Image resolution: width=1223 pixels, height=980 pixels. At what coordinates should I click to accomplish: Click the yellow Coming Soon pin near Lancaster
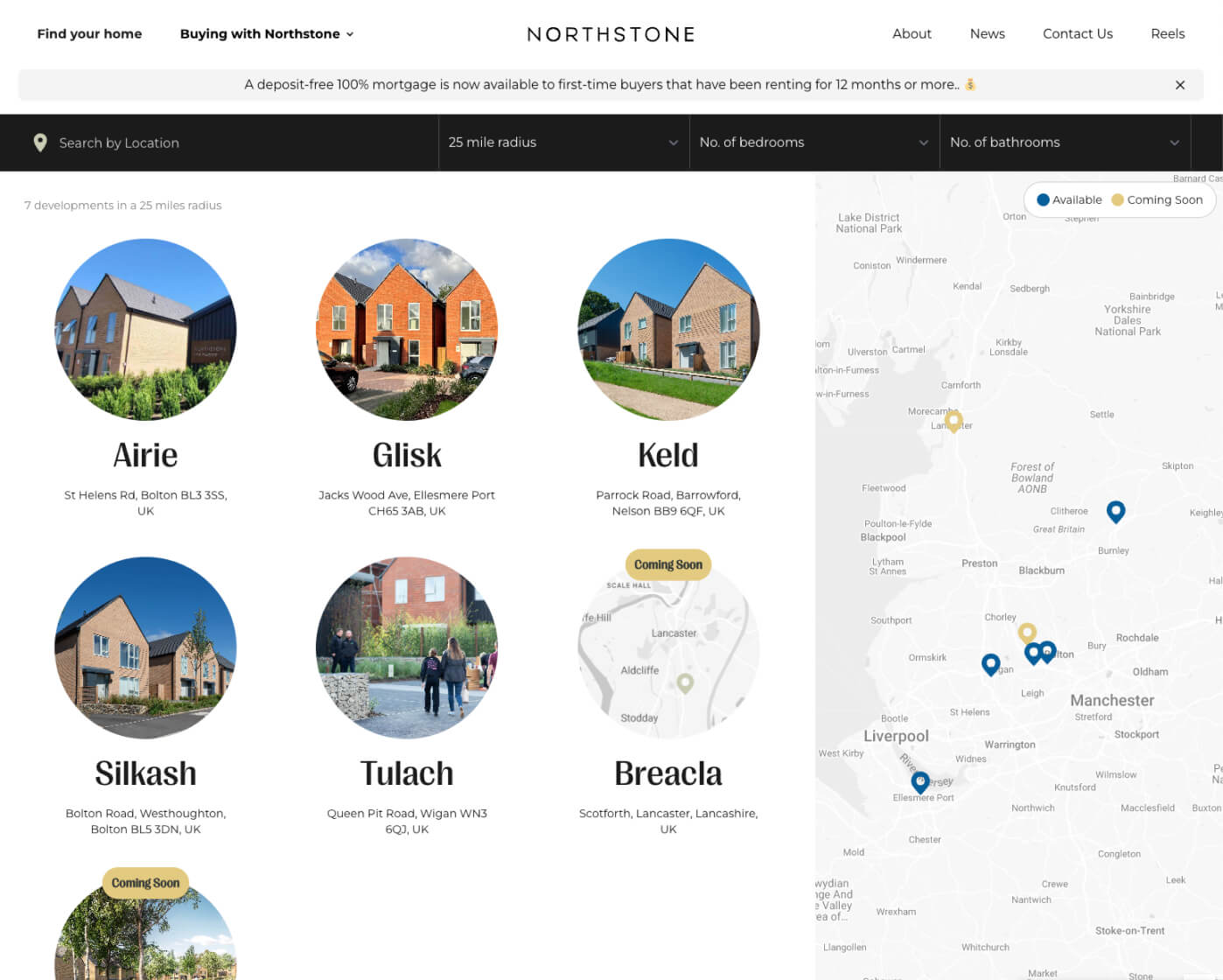954,421
